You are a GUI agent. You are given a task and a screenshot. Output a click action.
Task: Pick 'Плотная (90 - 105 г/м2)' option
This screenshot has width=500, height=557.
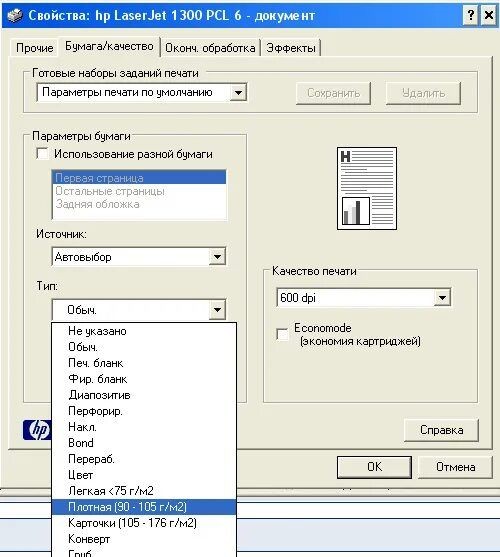[x=144, y=507]
